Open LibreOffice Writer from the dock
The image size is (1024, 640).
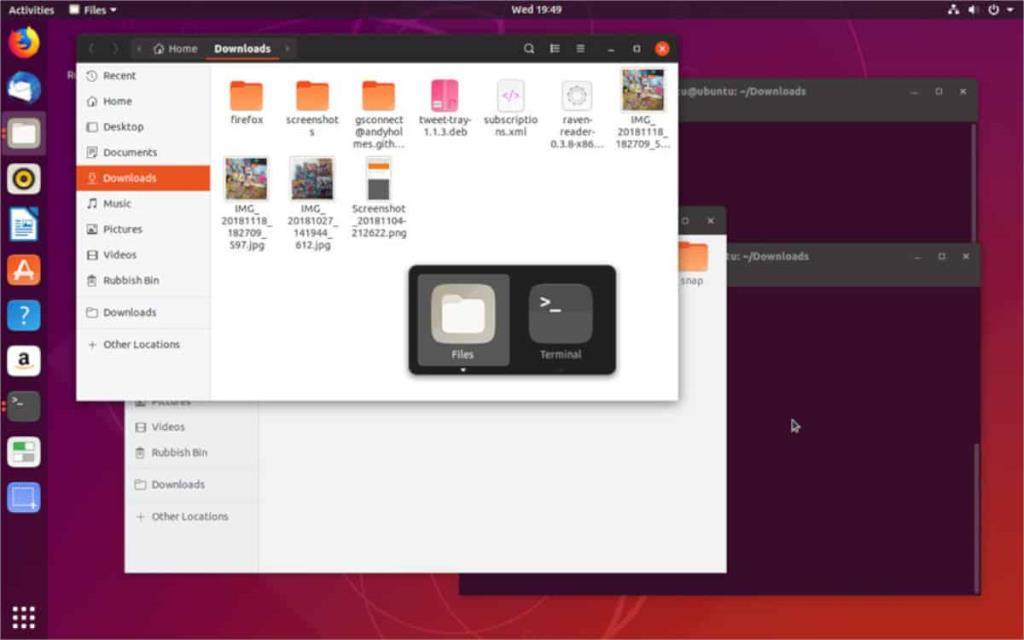tap(24, 224)
